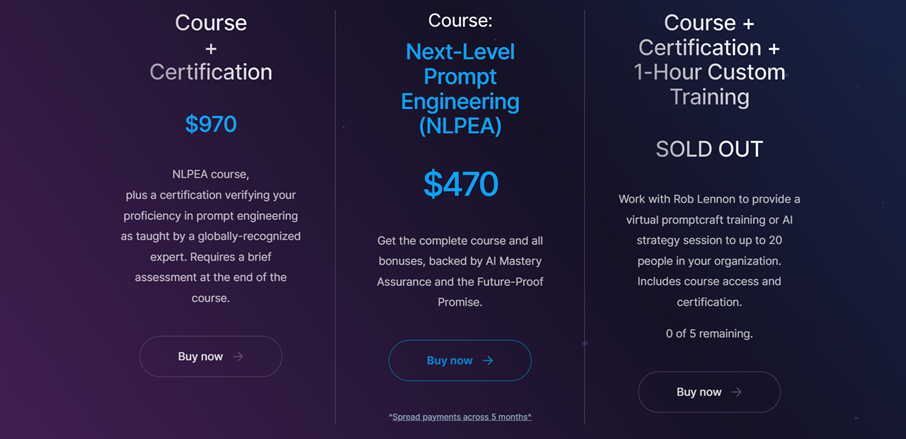Buy the Next-Level Prompt Engineering course

[x=460, y=360]
